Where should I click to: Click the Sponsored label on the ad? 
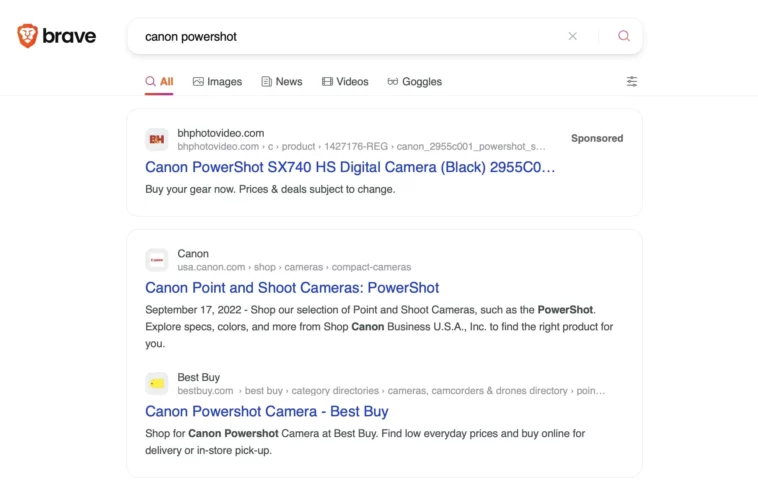click(x=596, y=139)
